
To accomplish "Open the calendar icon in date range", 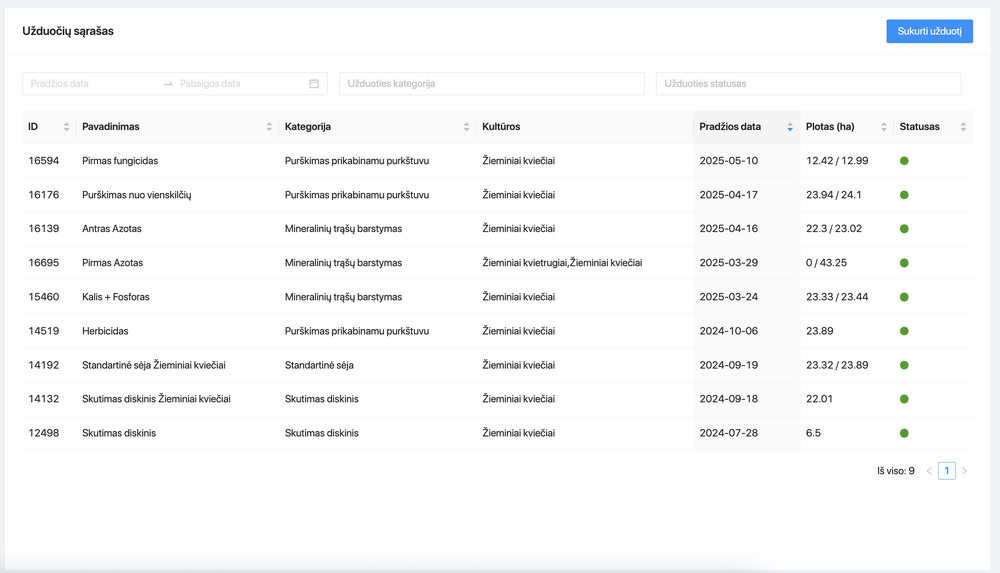I will [314, 84].
